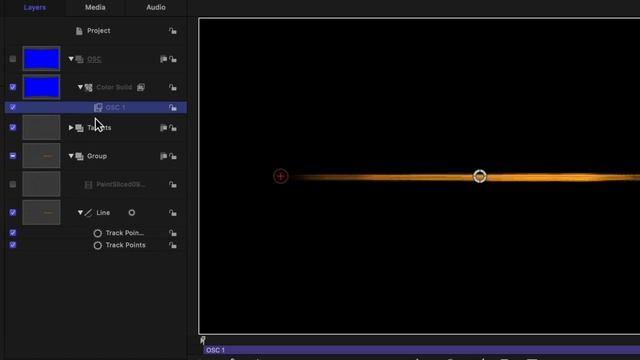Click the playhead marker below canvas

click(x=203, y=340)
